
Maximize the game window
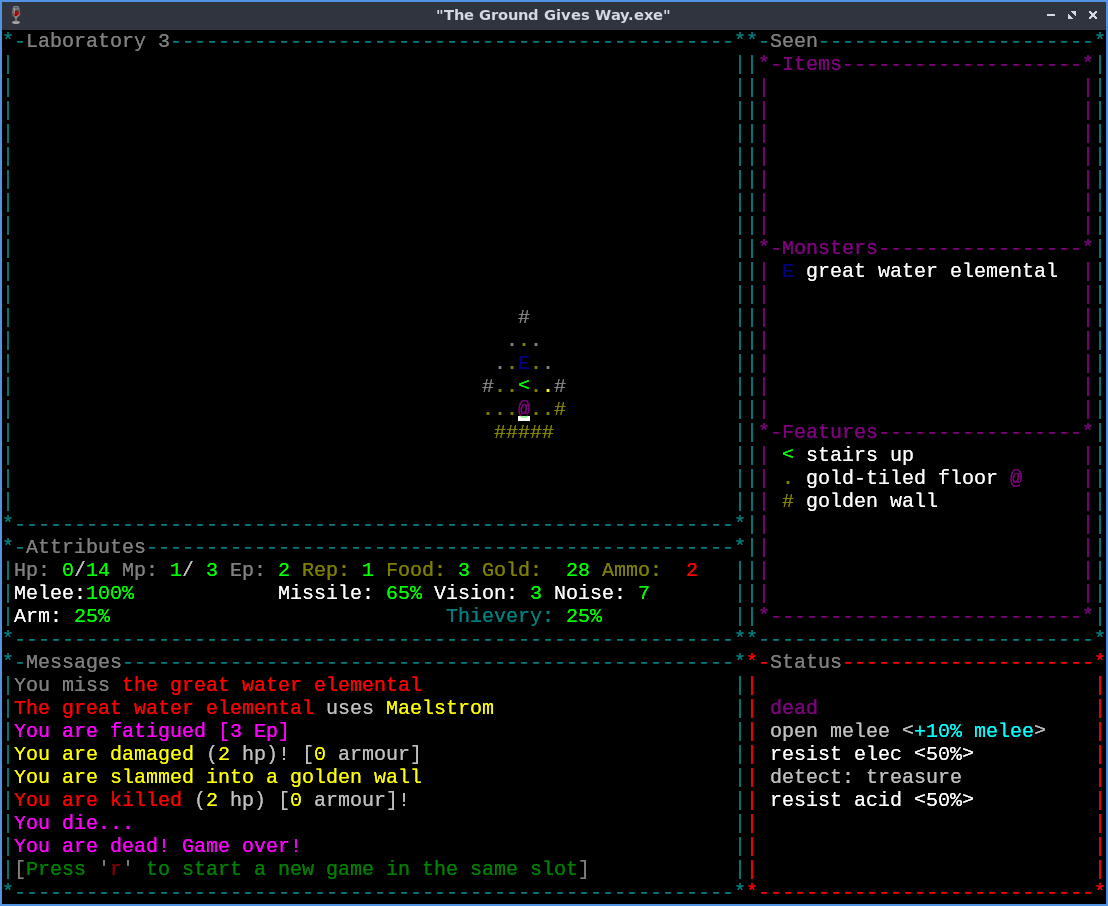click(1072, 15)
